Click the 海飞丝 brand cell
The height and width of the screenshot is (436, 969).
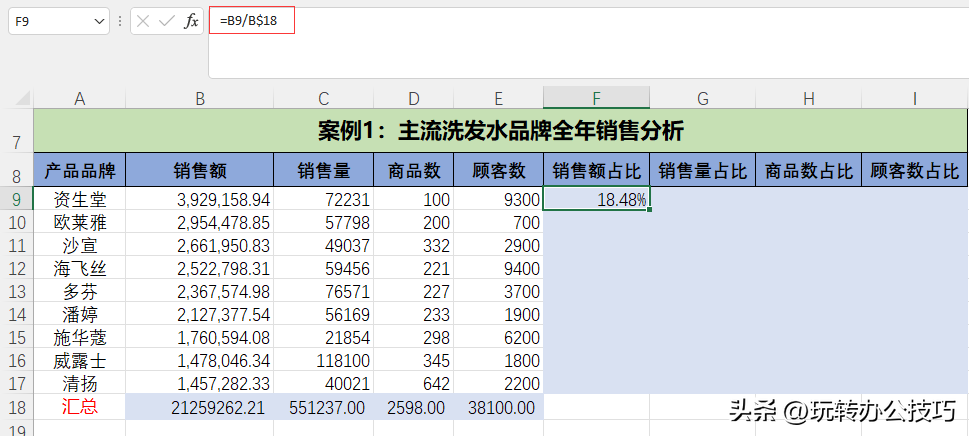(80, 269)
